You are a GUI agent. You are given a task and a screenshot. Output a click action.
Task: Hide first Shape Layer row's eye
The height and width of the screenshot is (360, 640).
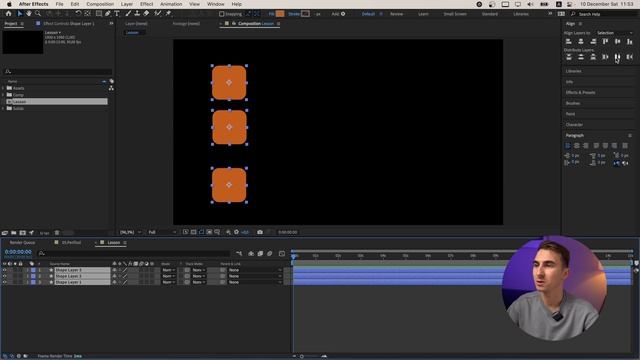pos(4,270)
